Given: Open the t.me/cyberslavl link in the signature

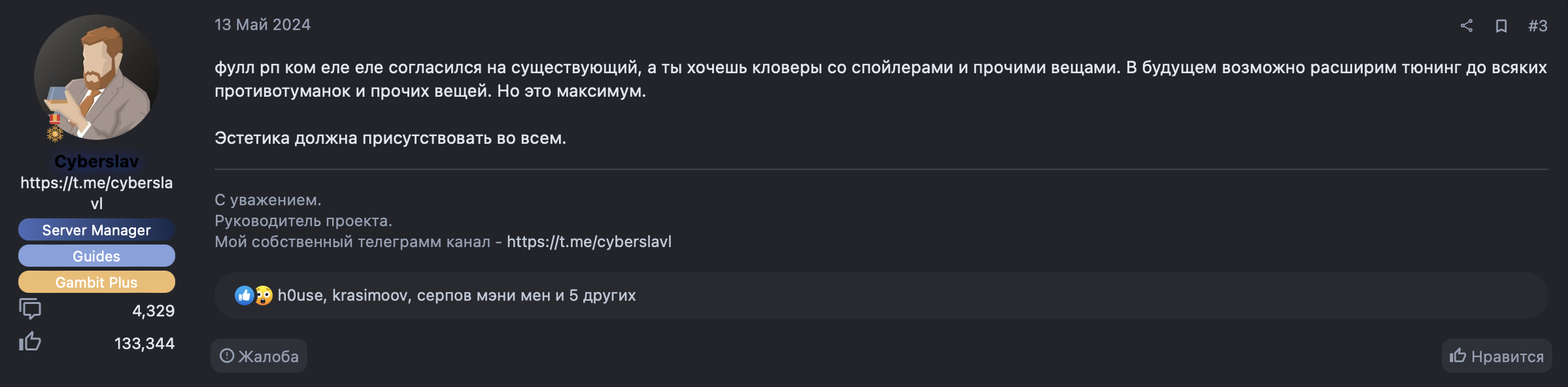Looking at the screenshot, I should (x=589, y=242).
